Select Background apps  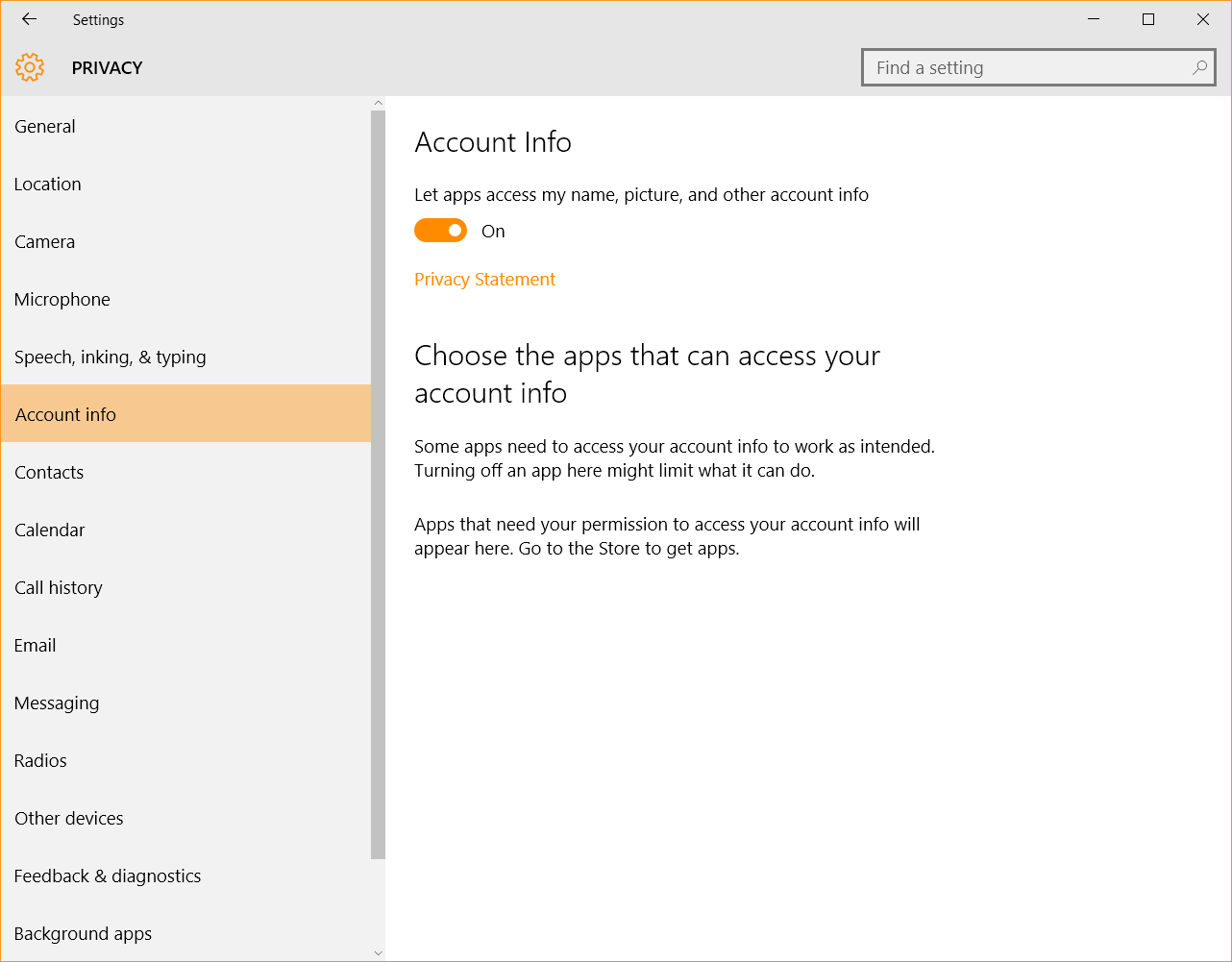click(185, 933)
